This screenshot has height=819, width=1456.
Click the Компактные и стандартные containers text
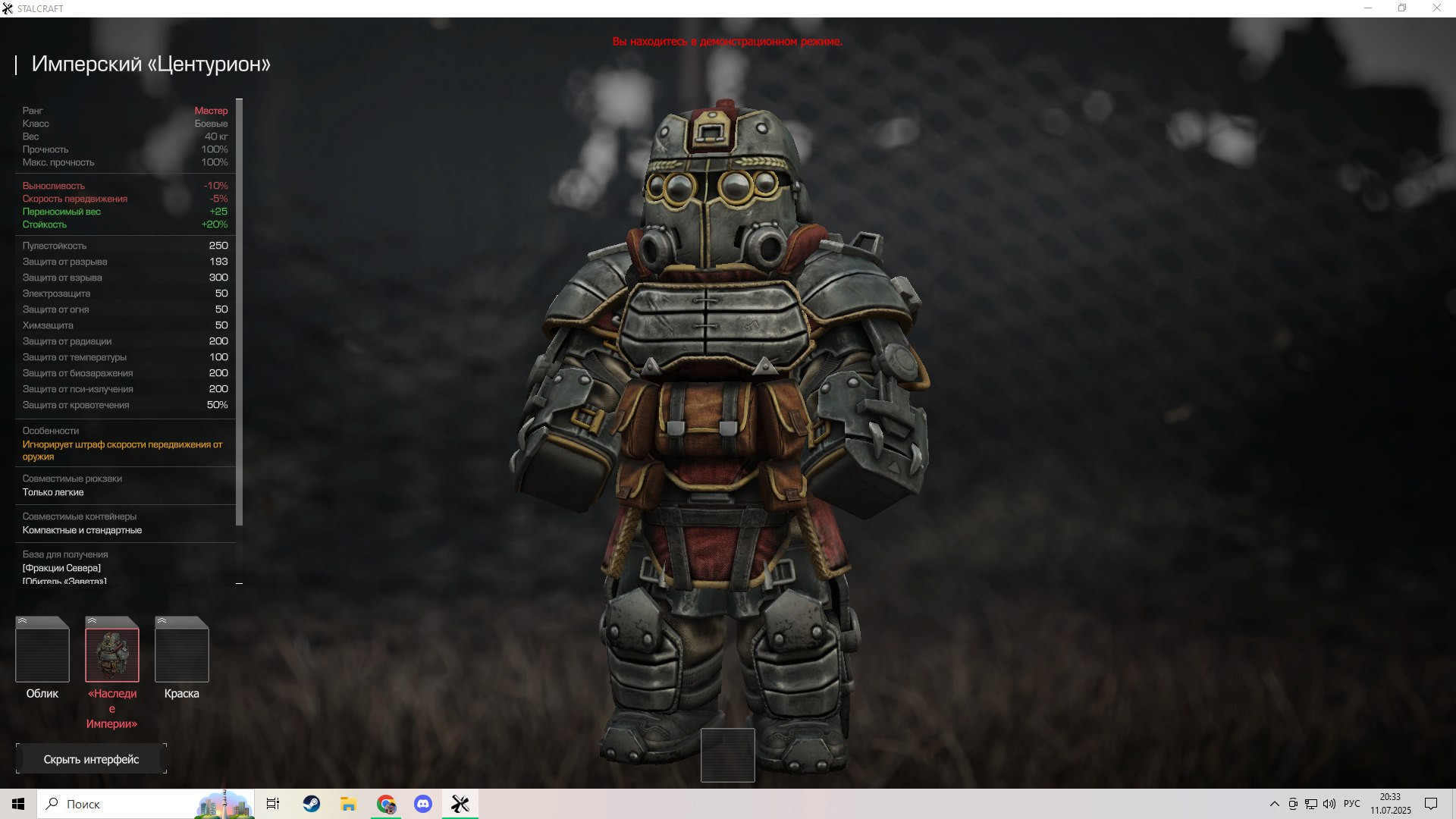(x=82, y=530)
